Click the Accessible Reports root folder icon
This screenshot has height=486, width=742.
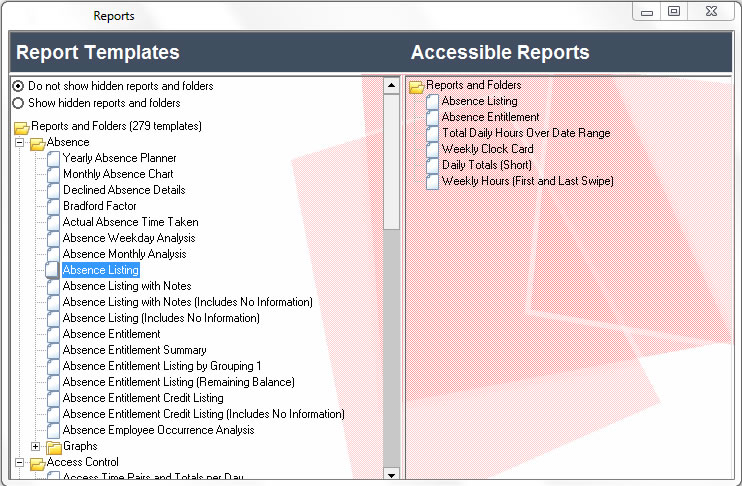(x=417, y=86)
